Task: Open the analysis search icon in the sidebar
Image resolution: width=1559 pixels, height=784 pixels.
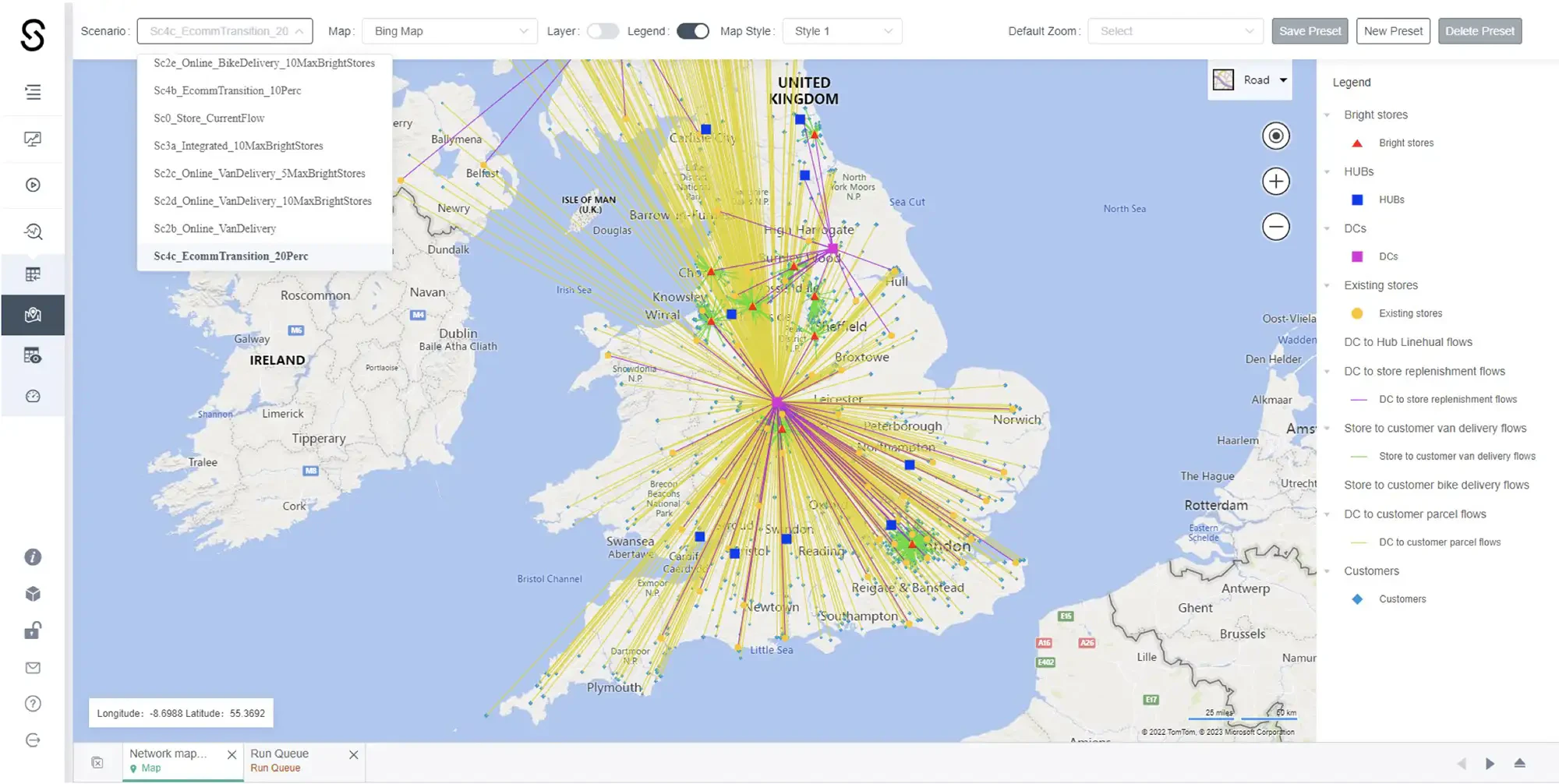Action: tap(33, 231)
